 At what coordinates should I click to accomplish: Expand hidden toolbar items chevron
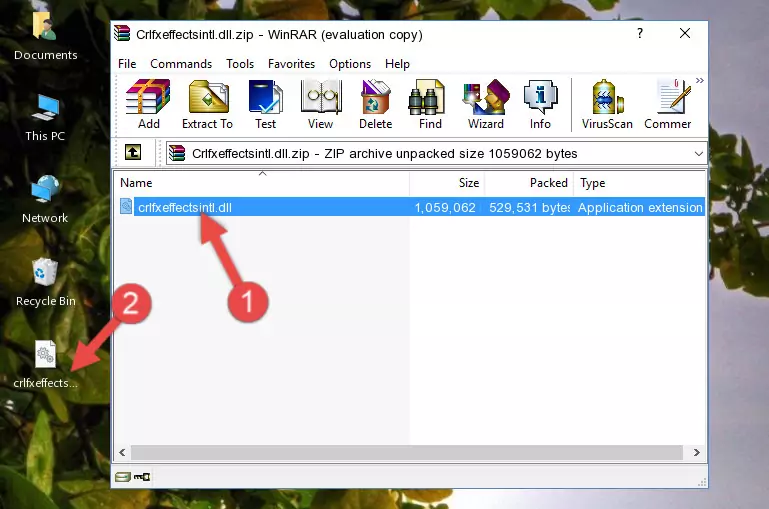pyautogui.click(x=700, y=80)
